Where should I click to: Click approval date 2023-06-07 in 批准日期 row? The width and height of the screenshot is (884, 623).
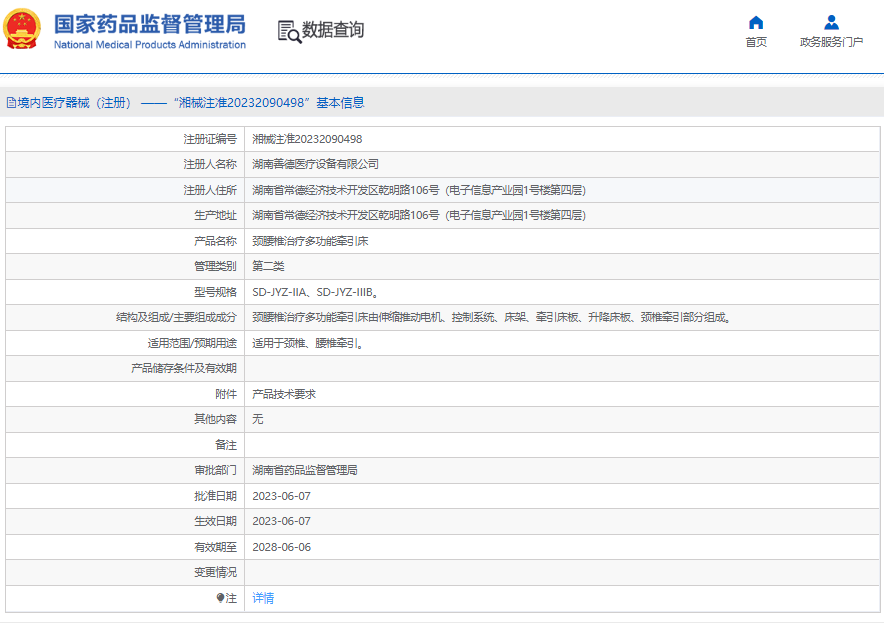pos(281,496)
